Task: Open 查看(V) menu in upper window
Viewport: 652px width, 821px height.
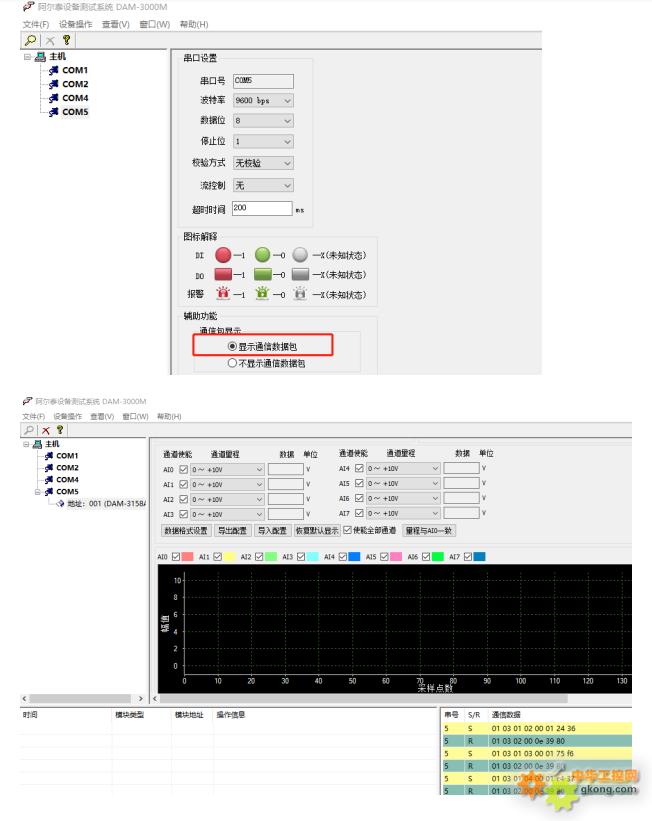Action: tap(116, 24)
